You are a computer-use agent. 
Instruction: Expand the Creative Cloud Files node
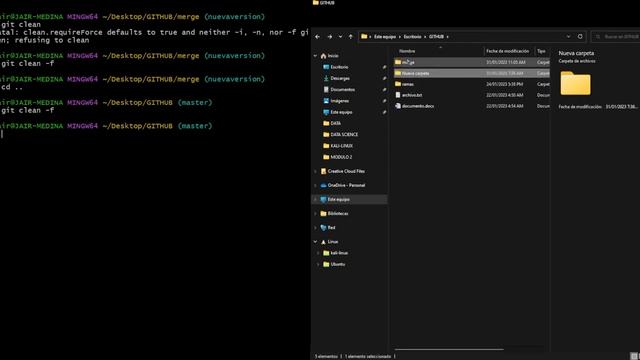coord(316,171)
